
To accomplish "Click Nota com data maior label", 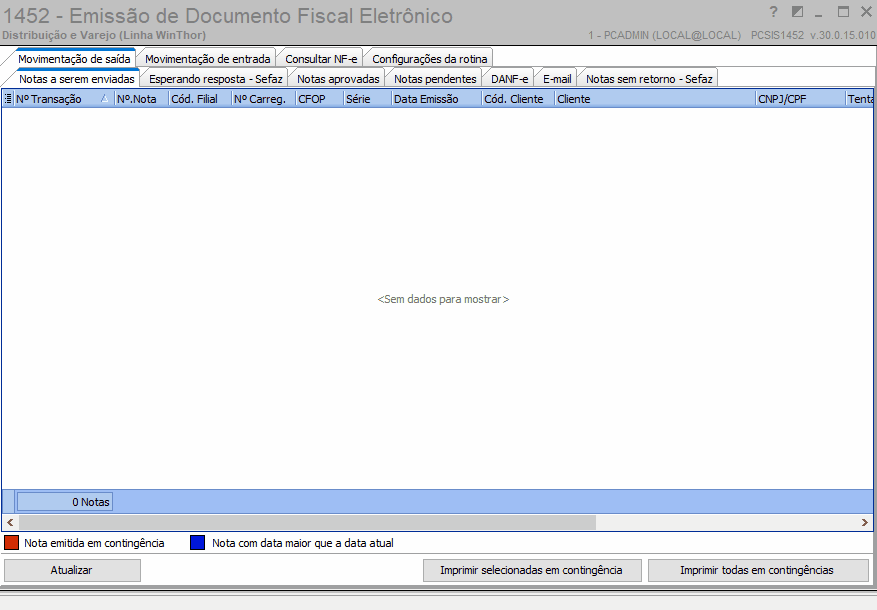I will click(303, 543).
